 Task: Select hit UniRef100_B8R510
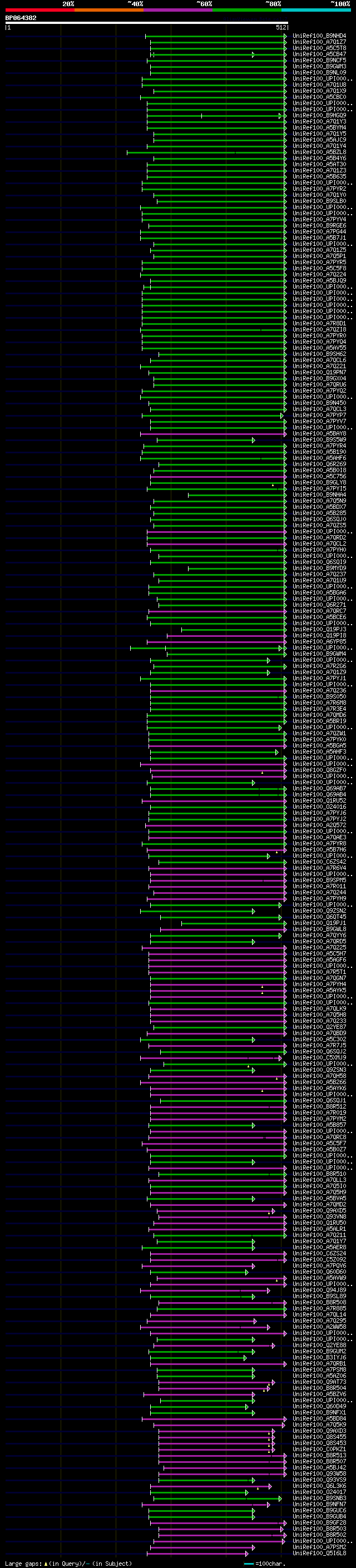pyautogui.click(x=319, y=1174)
